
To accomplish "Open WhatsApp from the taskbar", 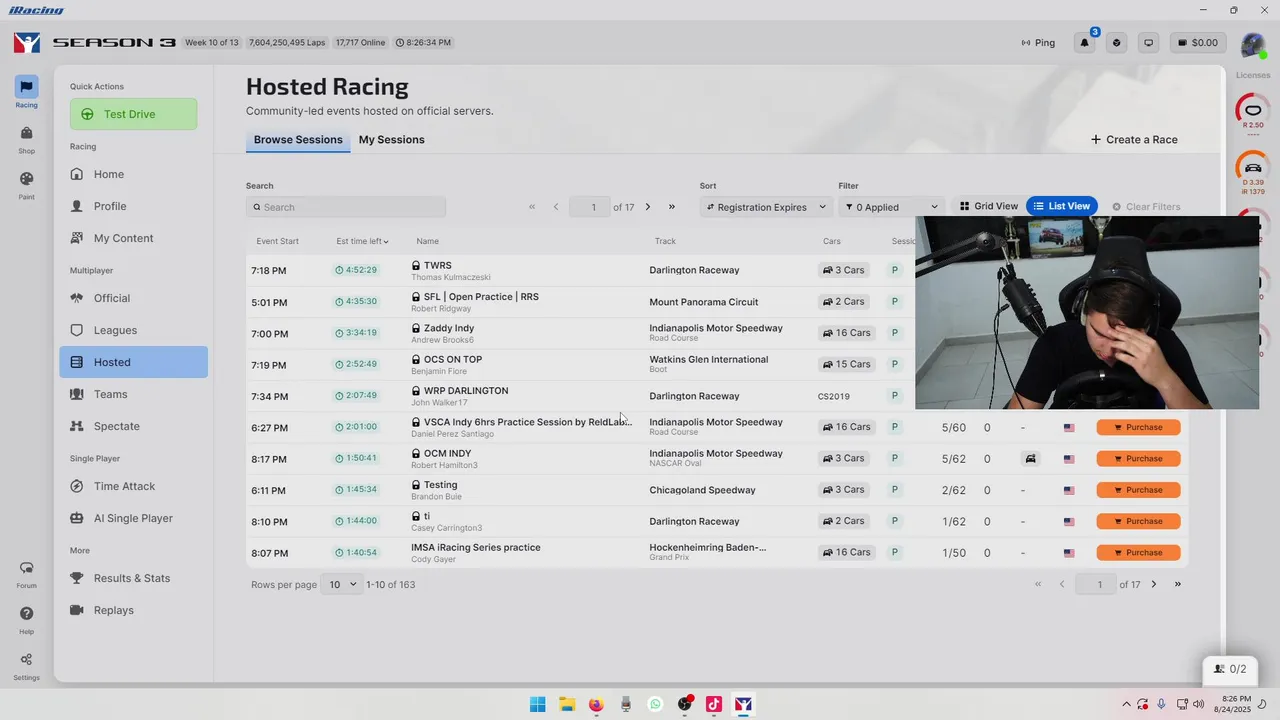I will click(655, 704).
